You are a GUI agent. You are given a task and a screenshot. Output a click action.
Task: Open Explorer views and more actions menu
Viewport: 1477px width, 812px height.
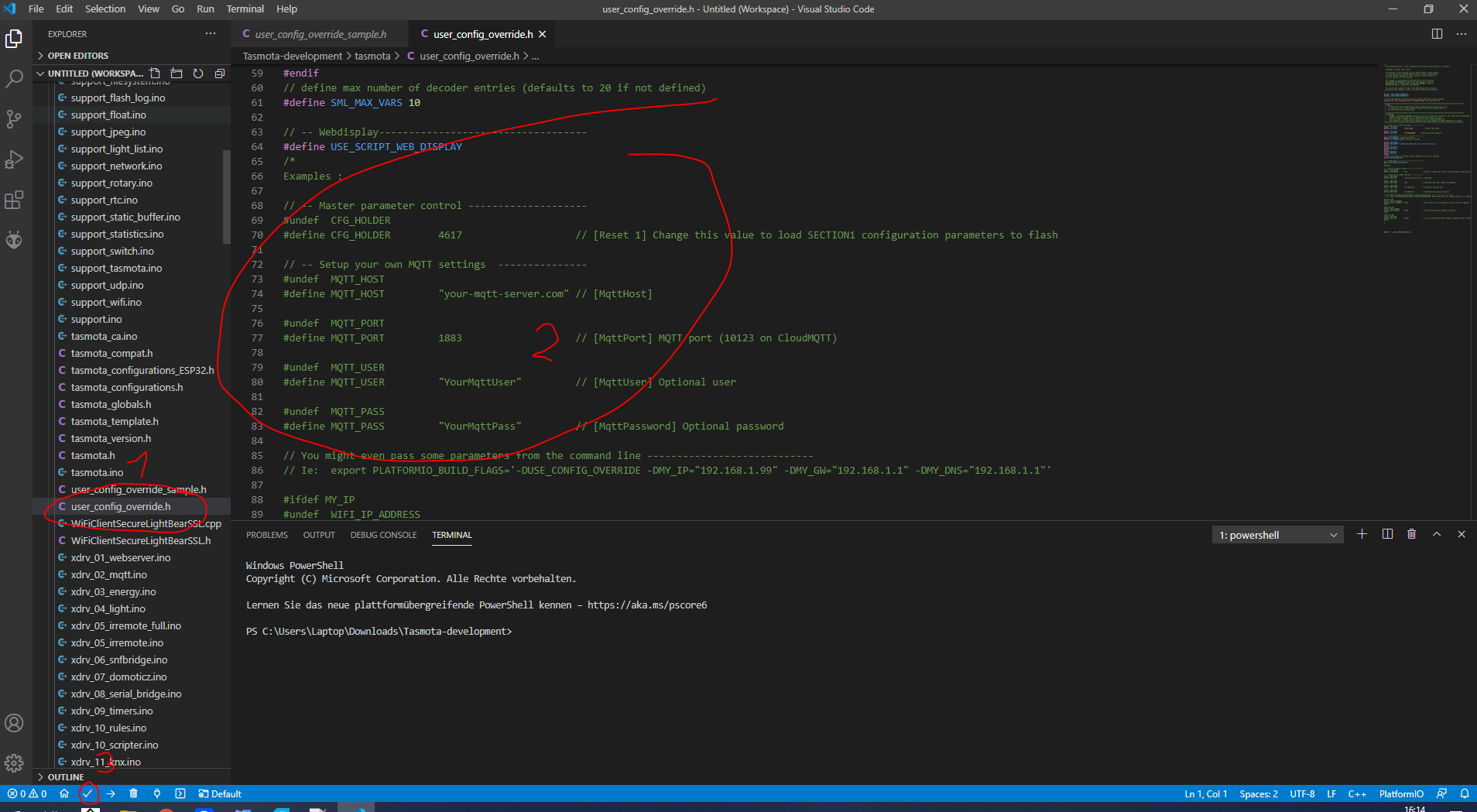pos(211,34)
